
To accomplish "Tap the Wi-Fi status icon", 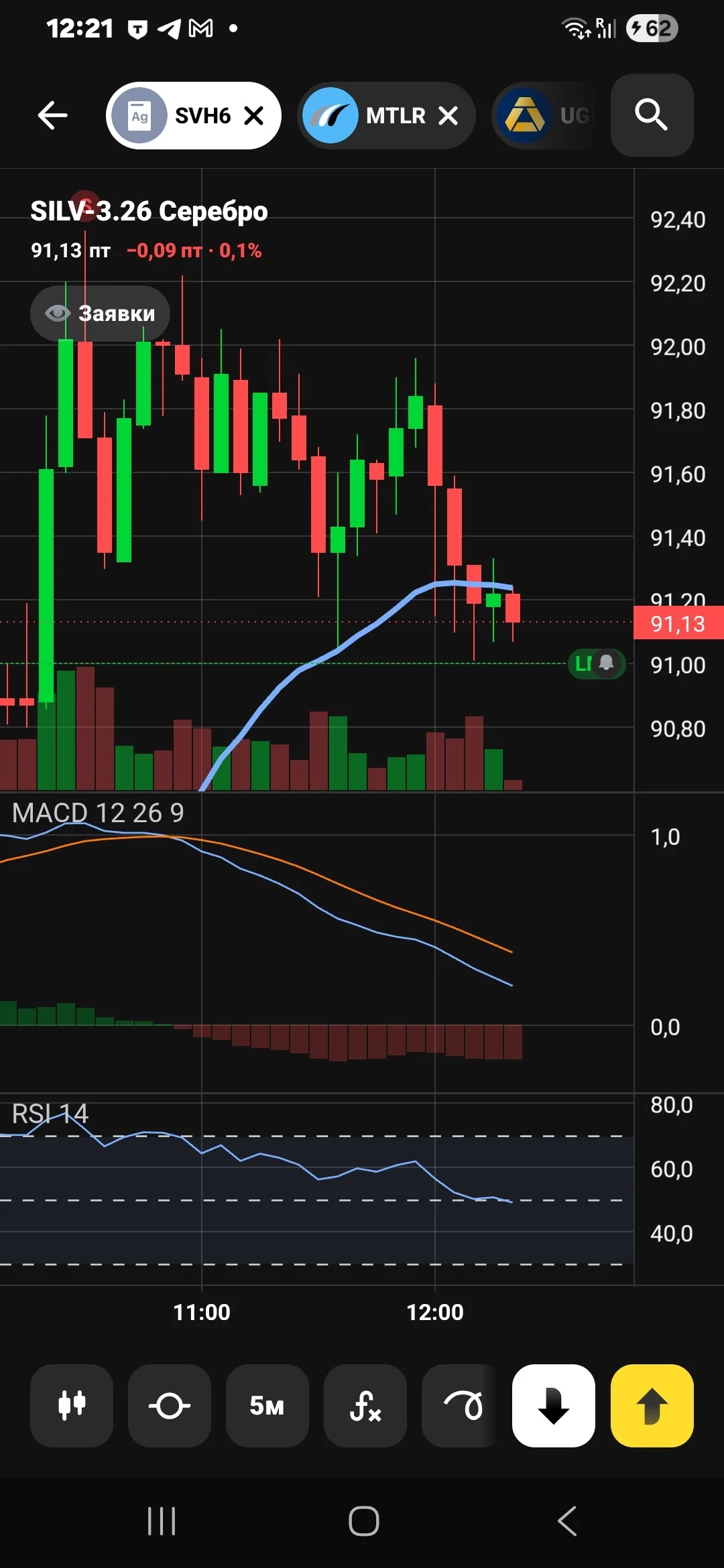I will click(576, 29).
